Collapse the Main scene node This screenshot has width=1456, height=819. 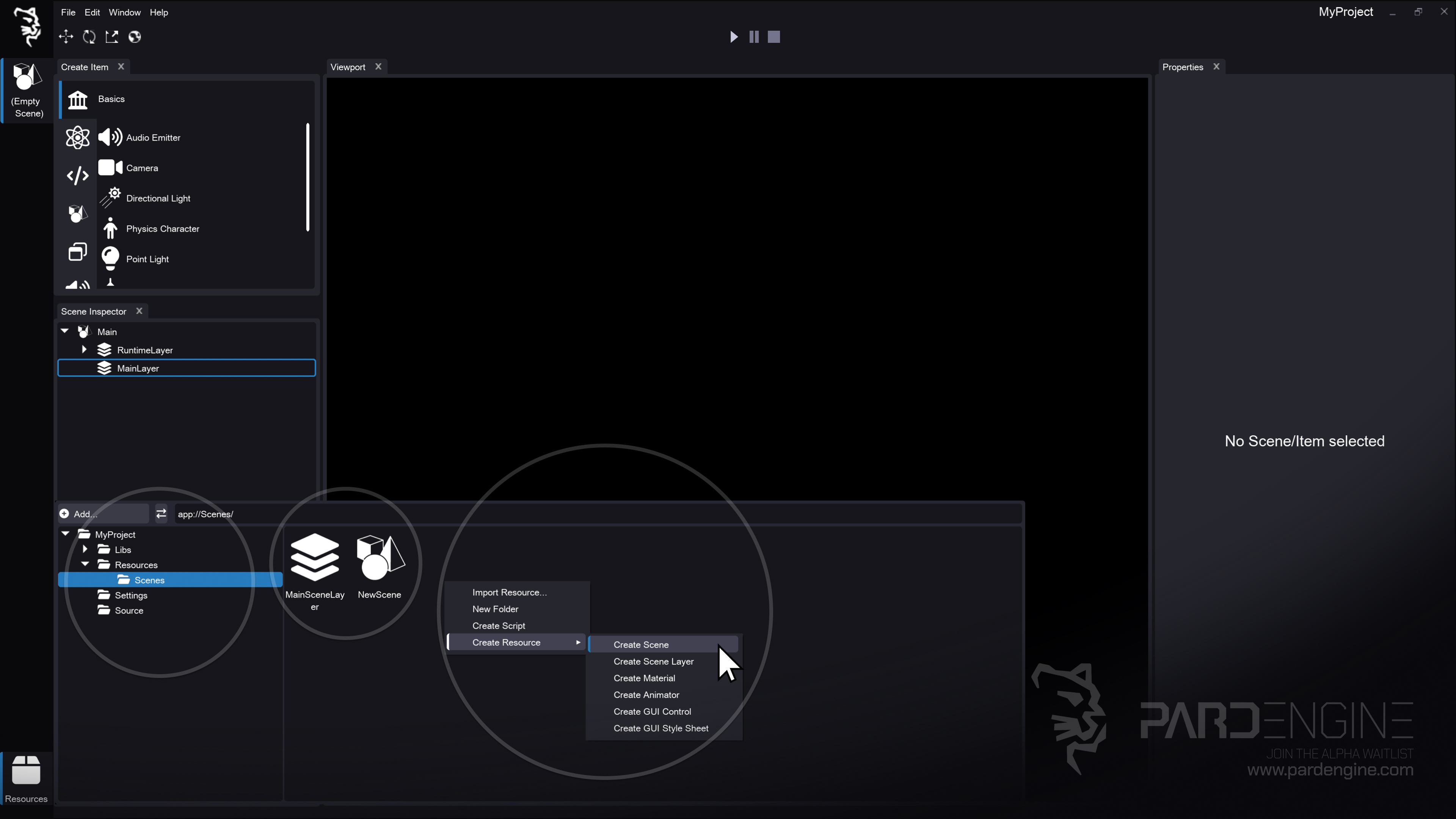click(x=65, y=331)
